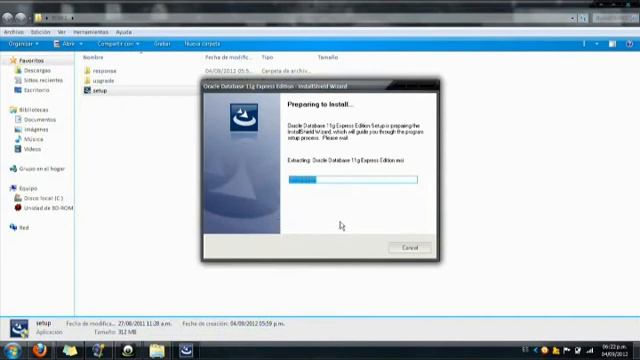Open the Ayuda menu
640x360 pixels.
124,32
